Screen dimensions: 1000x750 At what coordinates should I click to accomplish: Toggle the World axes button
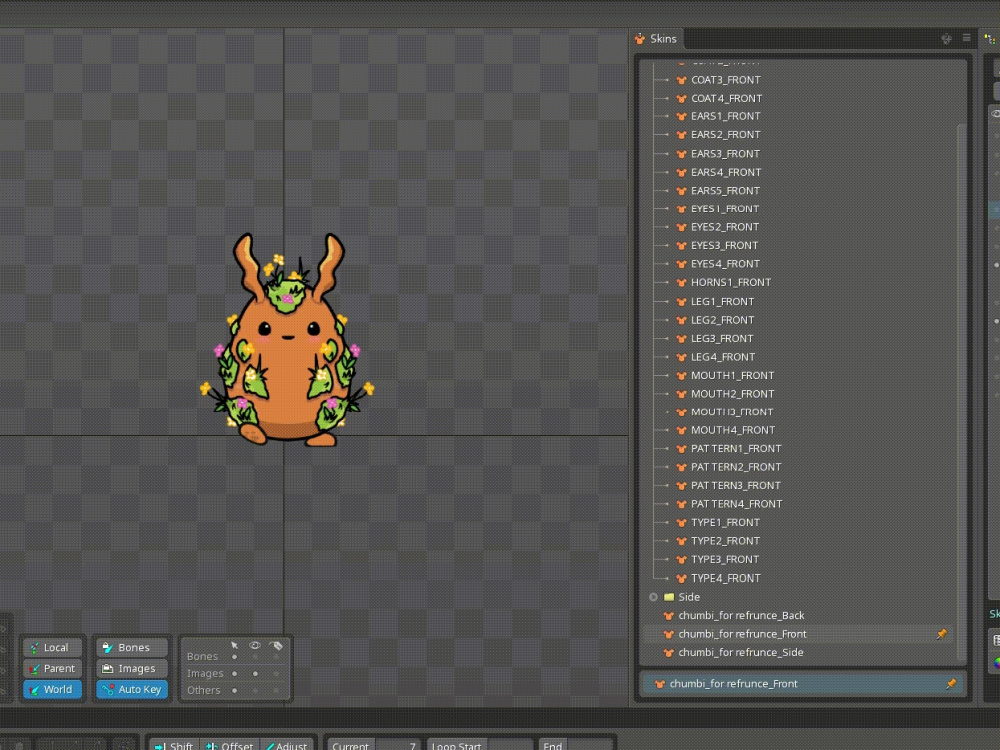(52, 689)
